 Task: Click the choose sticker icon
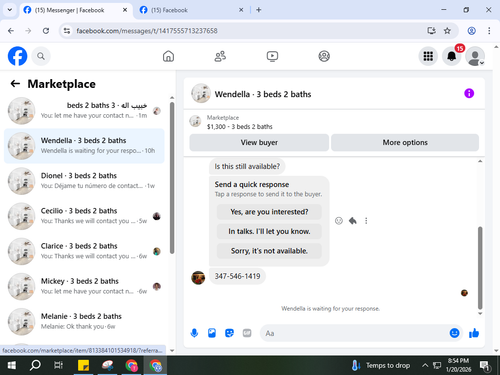[229, 333]
